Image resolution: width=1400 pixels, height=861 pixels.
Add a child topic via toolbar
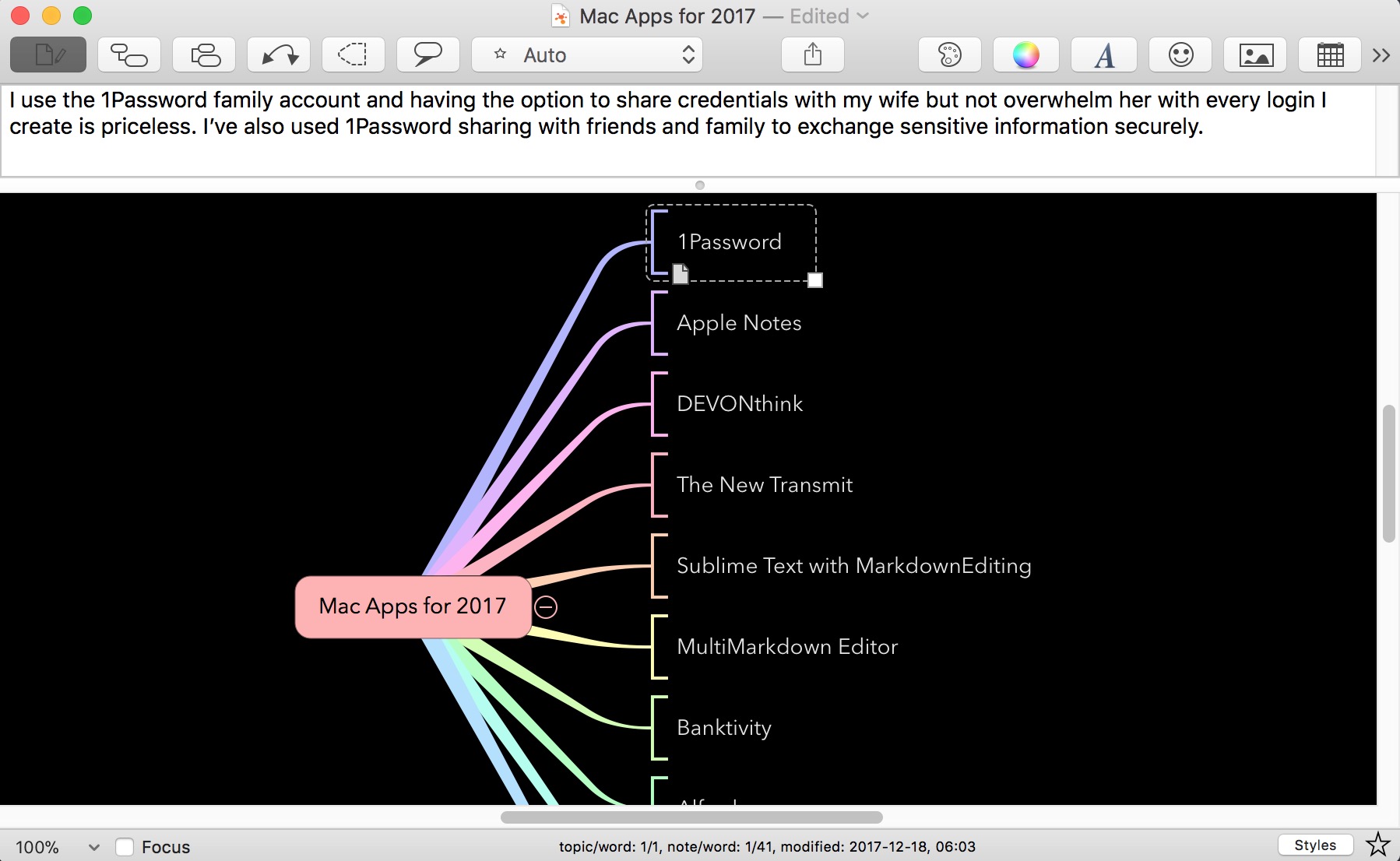tap(129, 54)
